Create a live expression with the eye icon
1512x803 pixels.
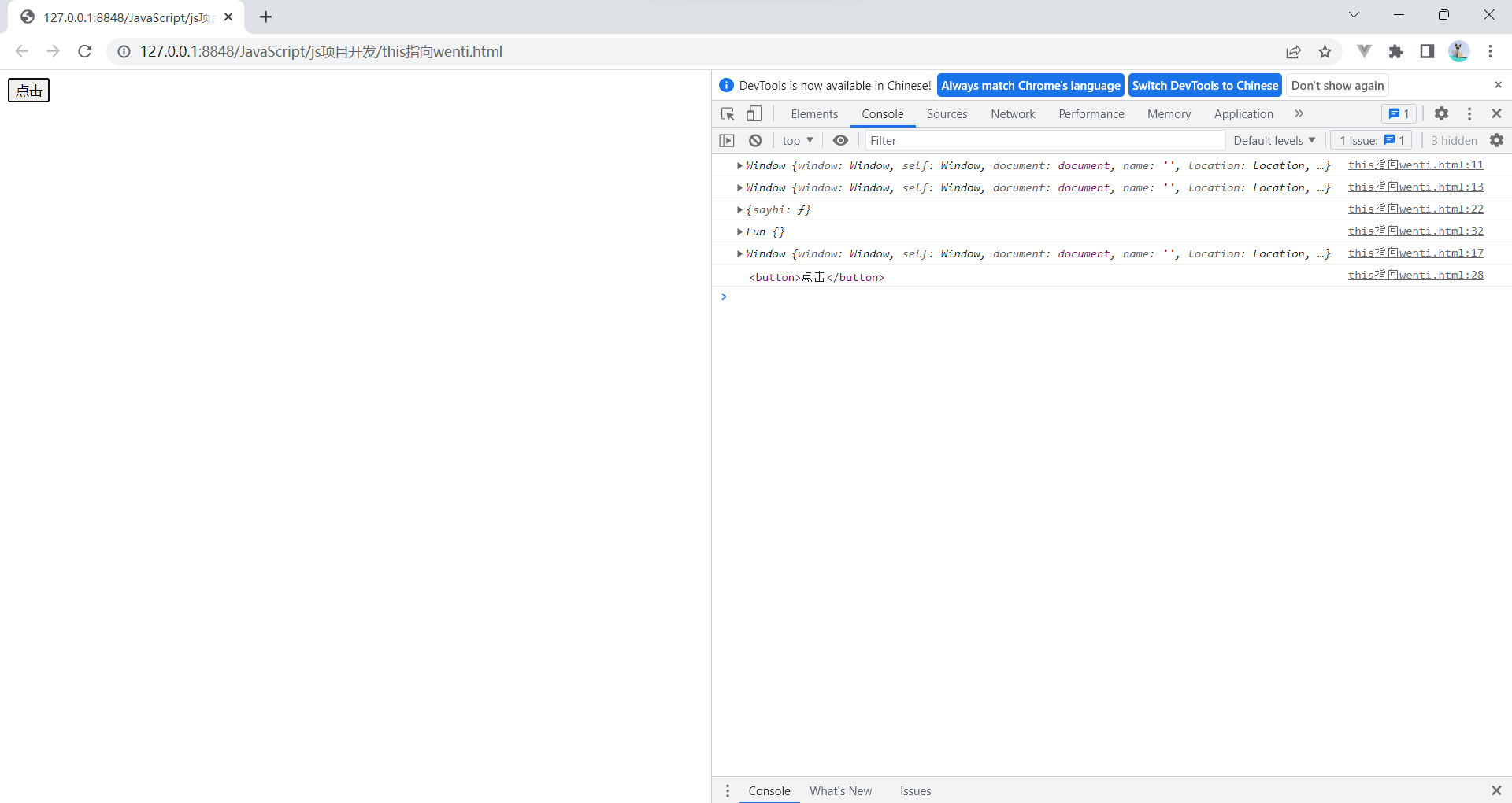(x=840, y=140)
